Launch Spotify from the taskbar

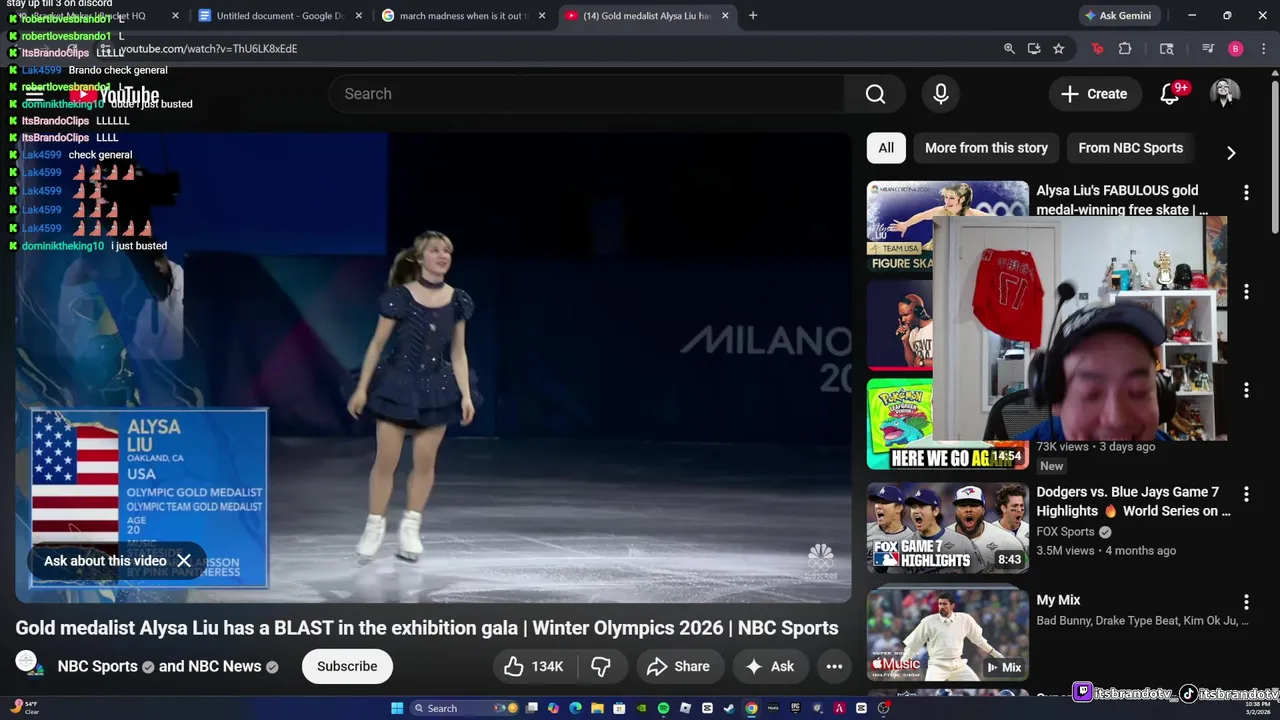click(663, 708)
